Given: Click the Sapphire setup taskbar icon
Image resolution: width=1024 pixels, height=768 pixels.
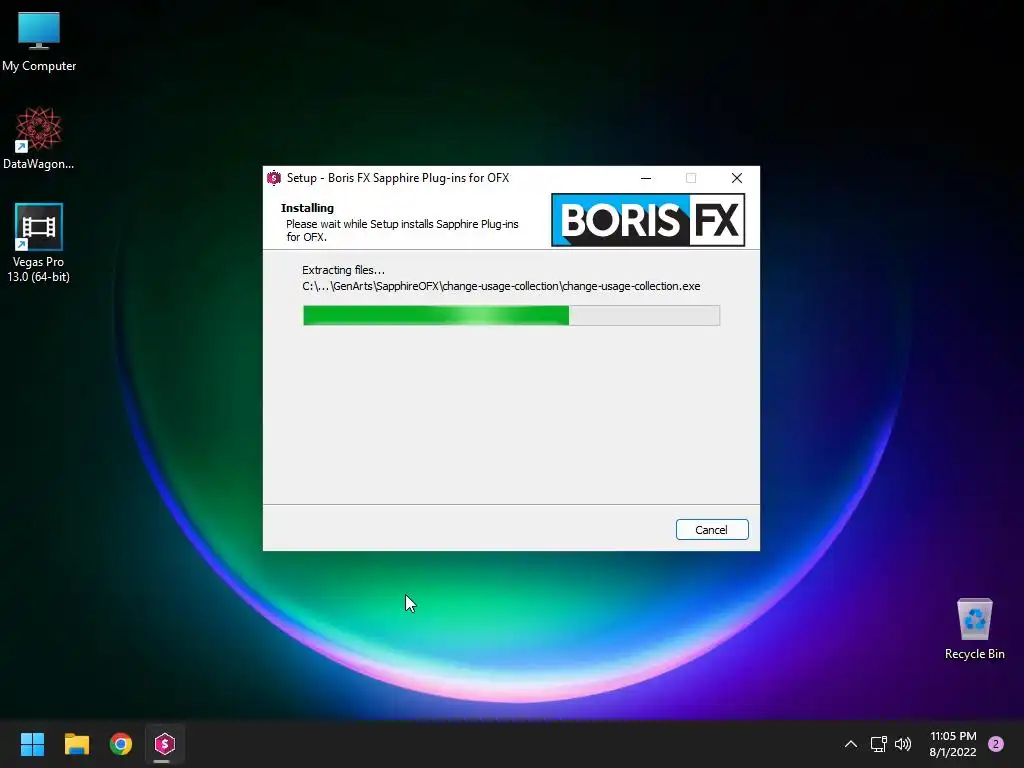Looking at the screenshot, I should click(165, 744).
